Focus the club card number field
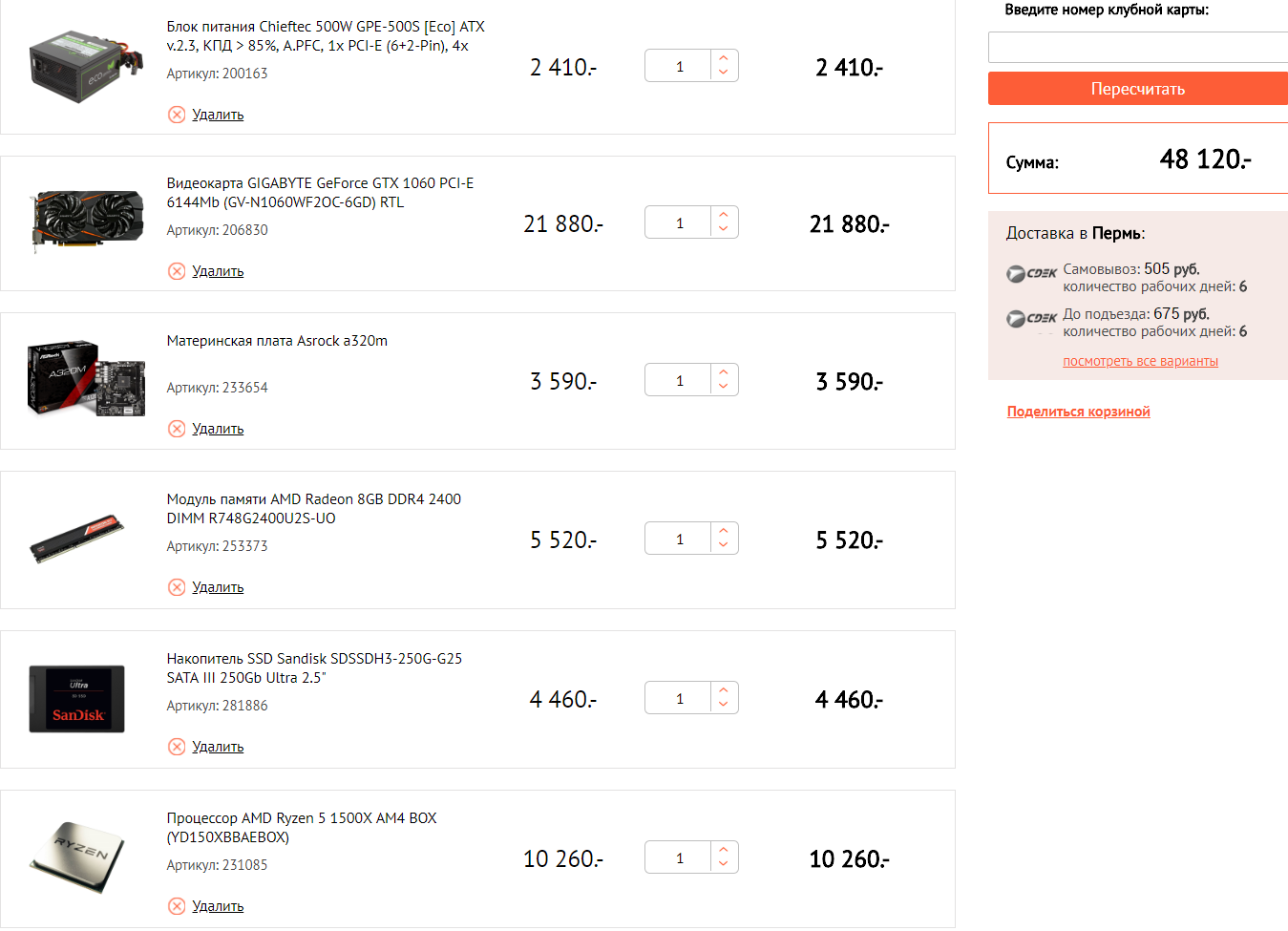Image resolution: width=1288 pixels, height=931 pixels. [x=1138, y=48]
